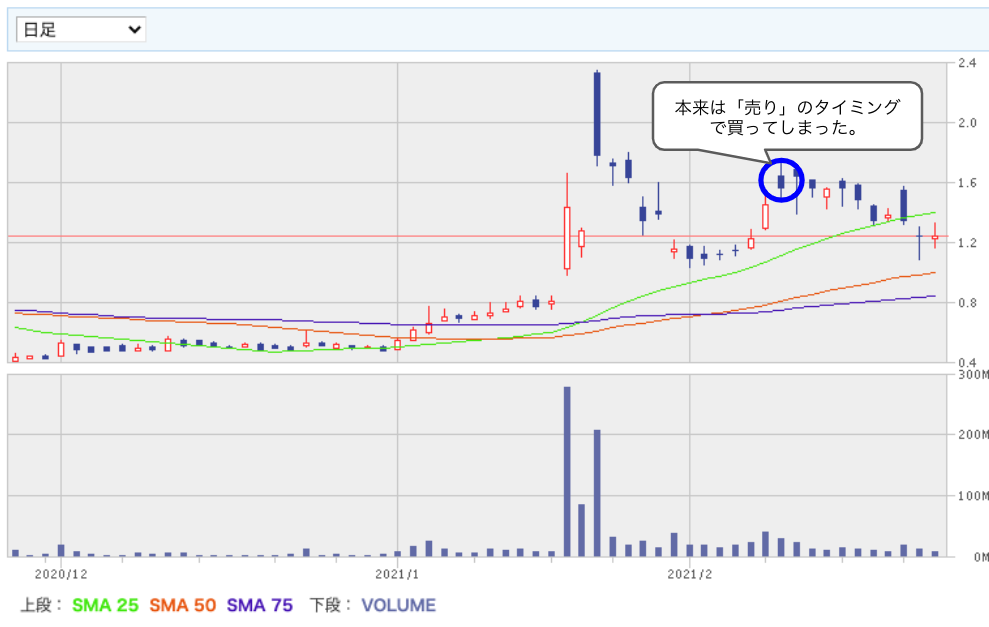
Task: Click the 2.4 price axis label
Action: point(967,62)
